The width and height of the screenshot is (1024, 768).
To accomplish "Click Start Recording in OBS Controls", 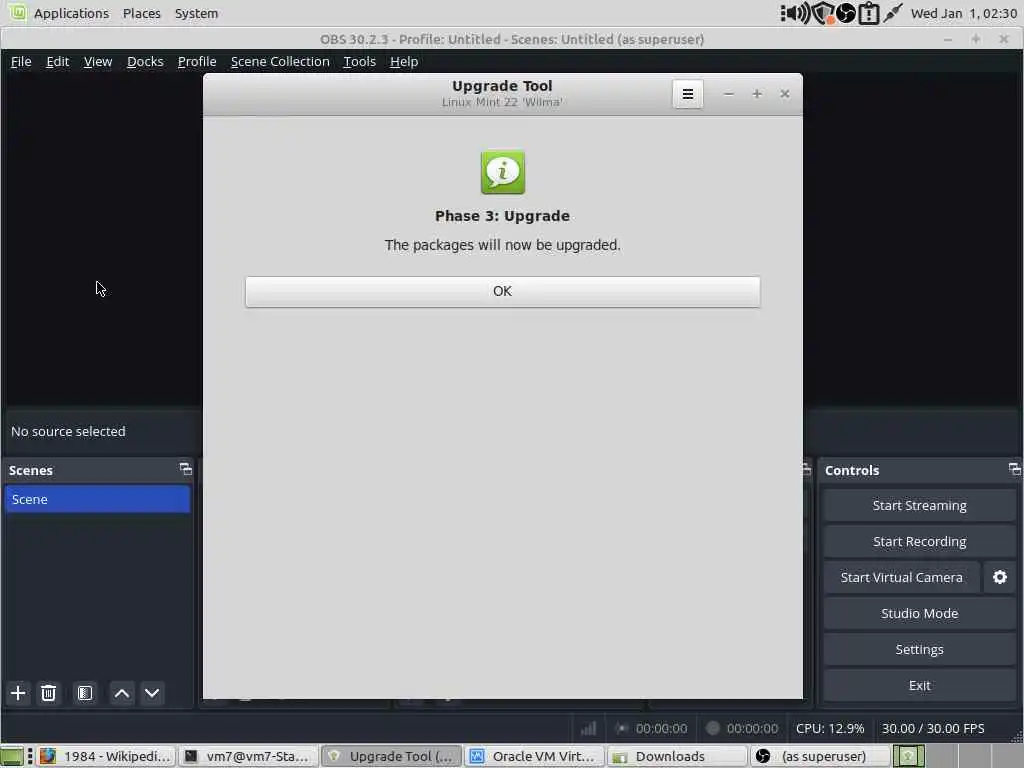I will tap(920, 541).
